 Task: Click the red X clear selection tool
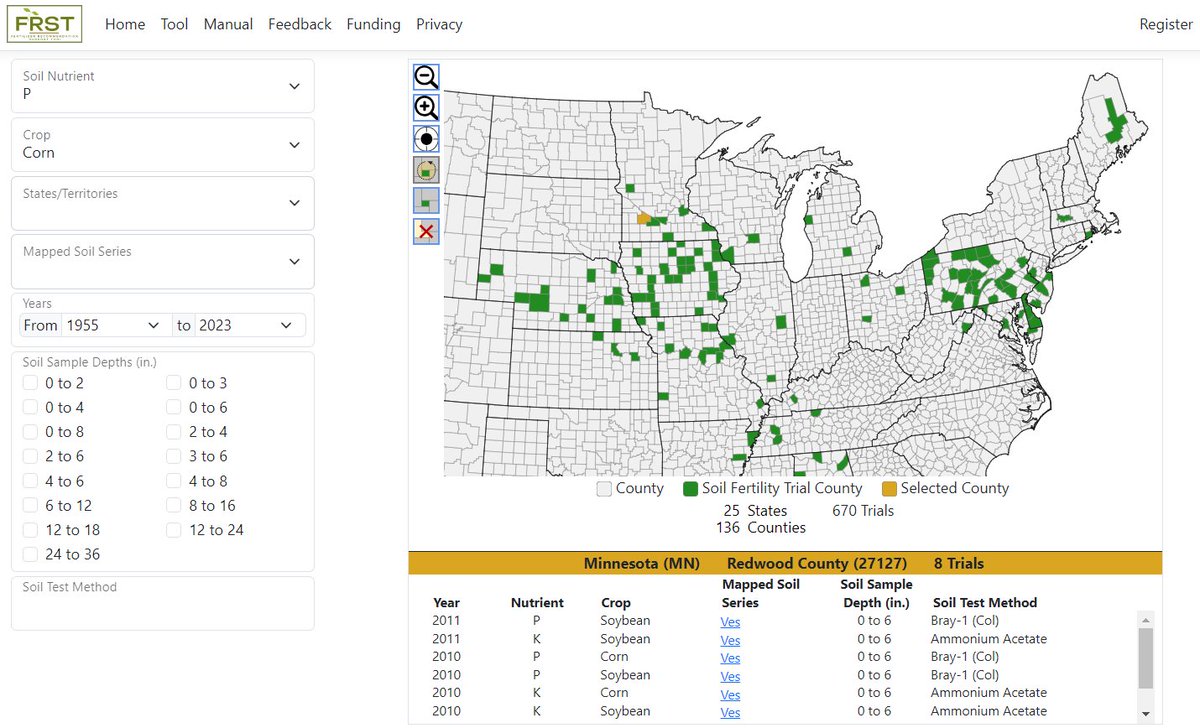click(425, 231)
